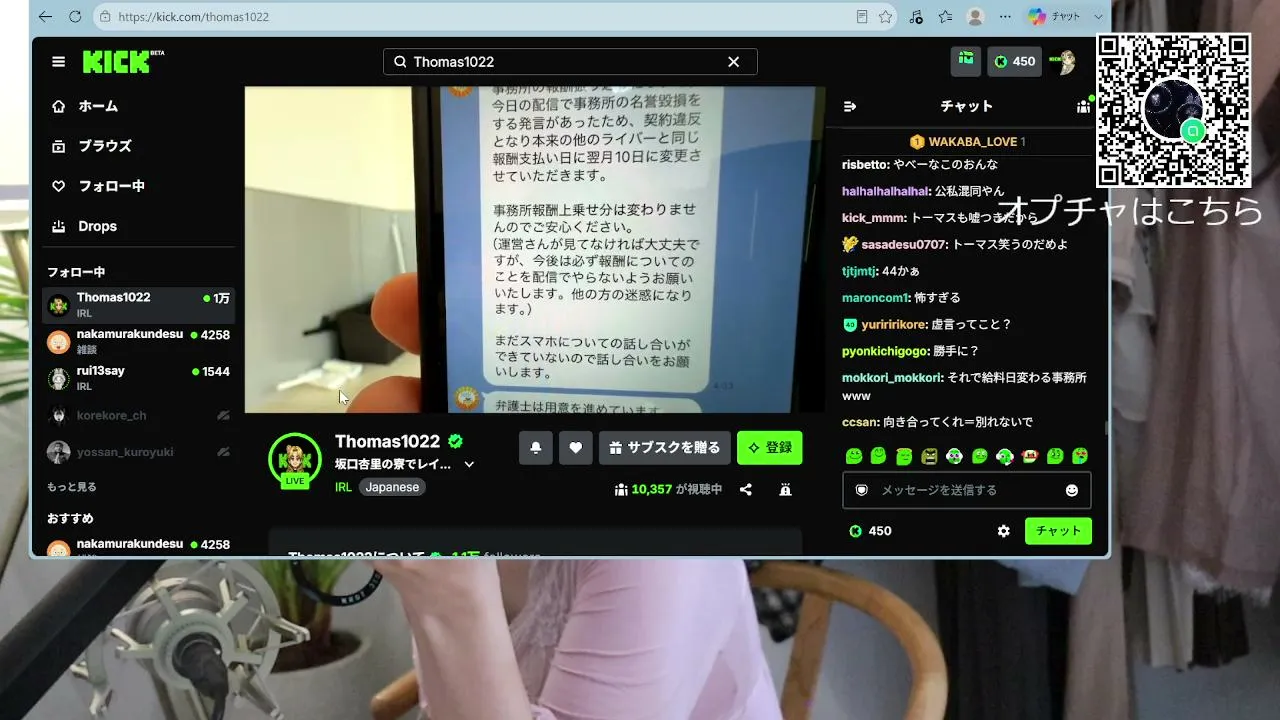Open the emoji picker smiley icon
This screenshot has width=1280, height=720.
tap(1072, 490)
